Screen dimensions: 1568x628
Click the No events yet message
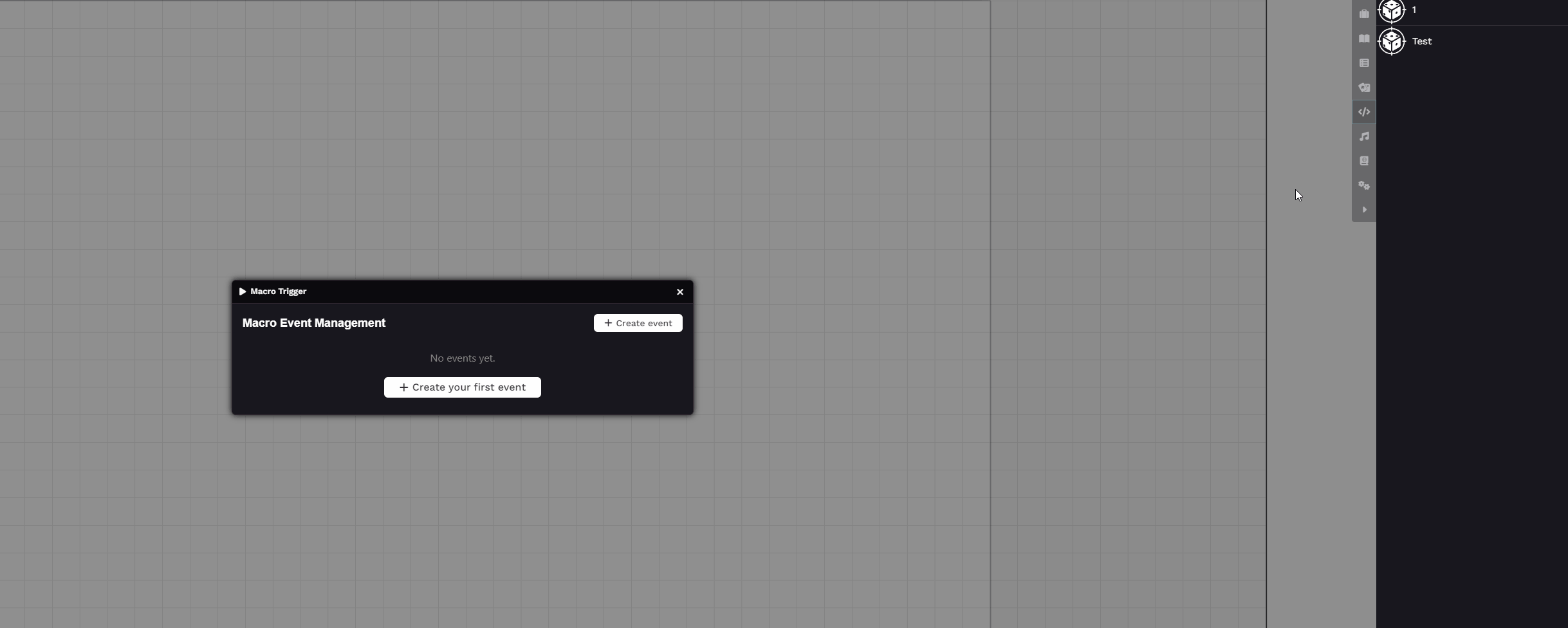click(462, 358)
